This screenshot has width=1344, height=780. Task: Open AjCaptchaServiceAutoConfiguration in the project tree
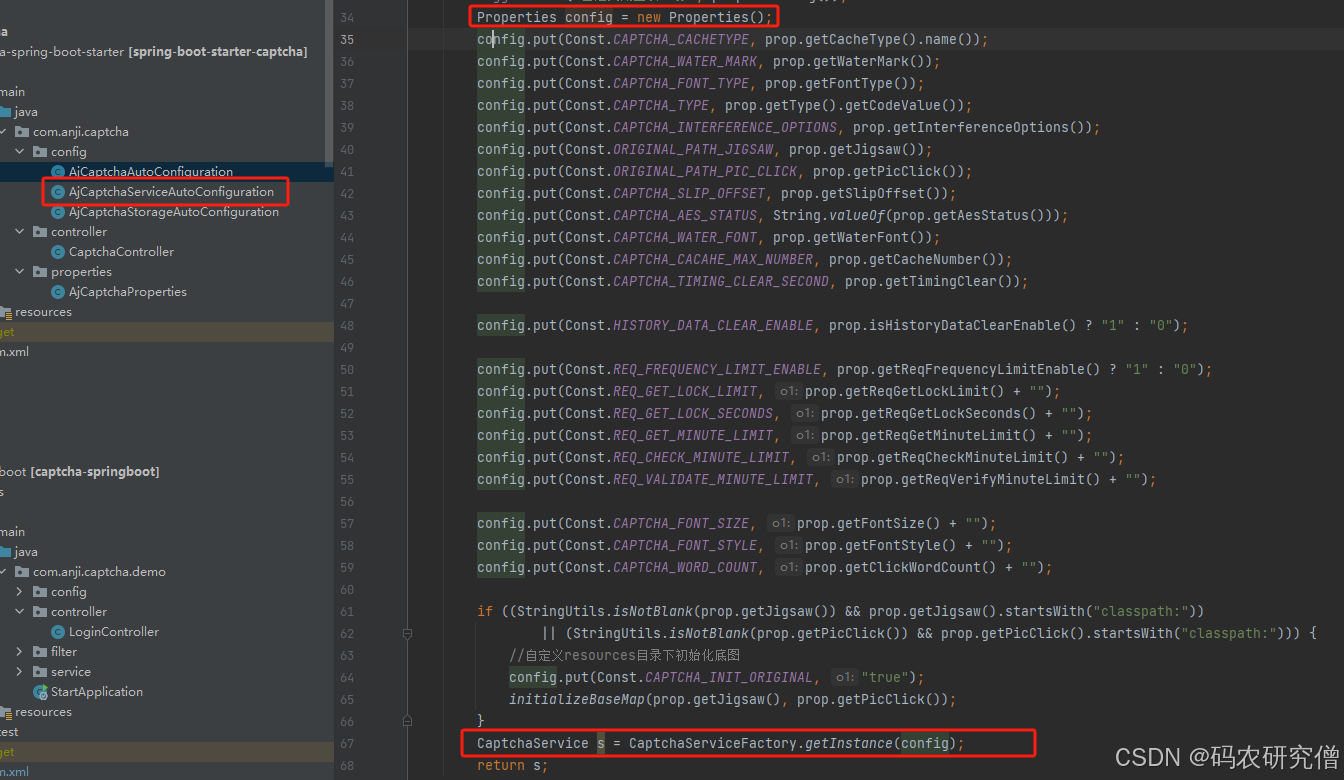pyautogui.click(x=171, y=192)
